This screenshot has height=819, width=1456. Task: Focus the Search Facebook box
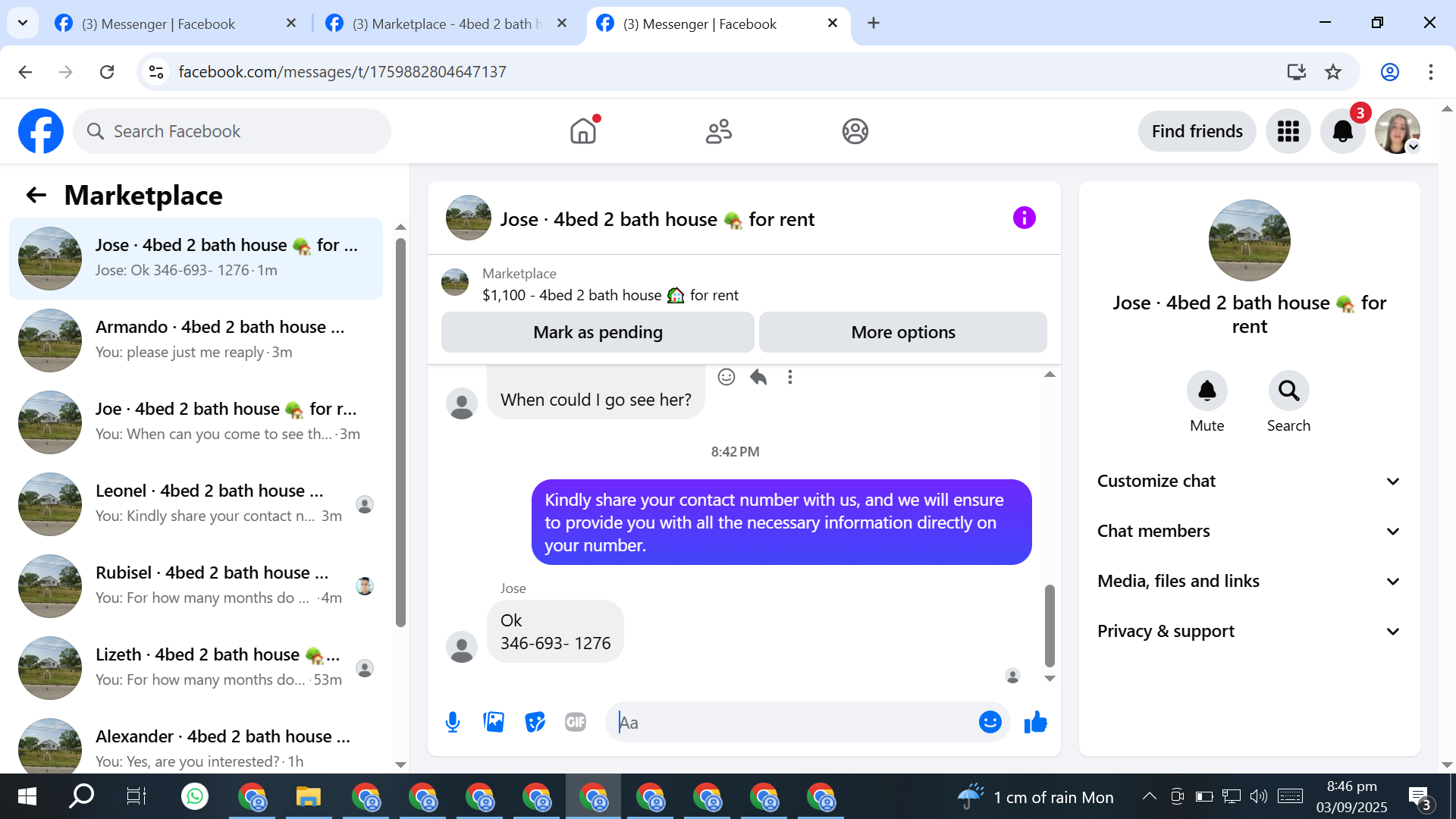click(232, 131)
